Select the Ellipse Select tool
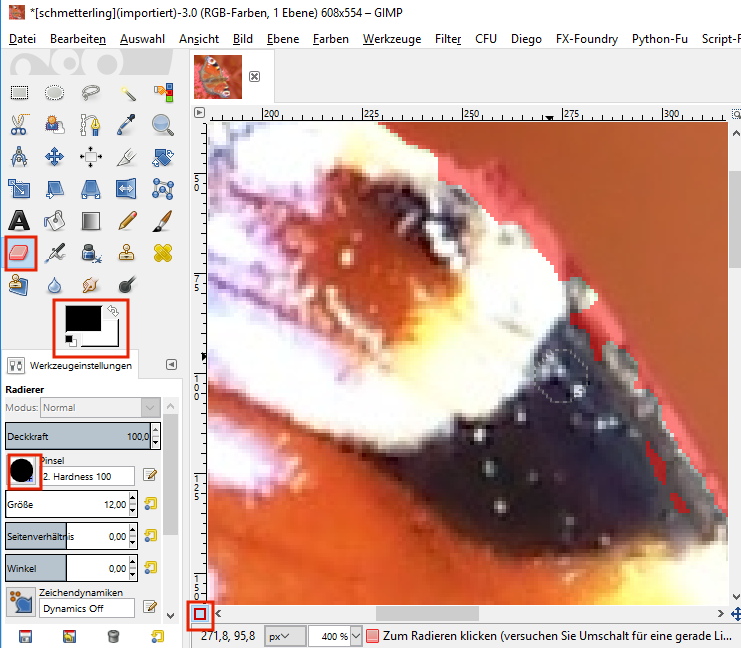 [54, 93]
